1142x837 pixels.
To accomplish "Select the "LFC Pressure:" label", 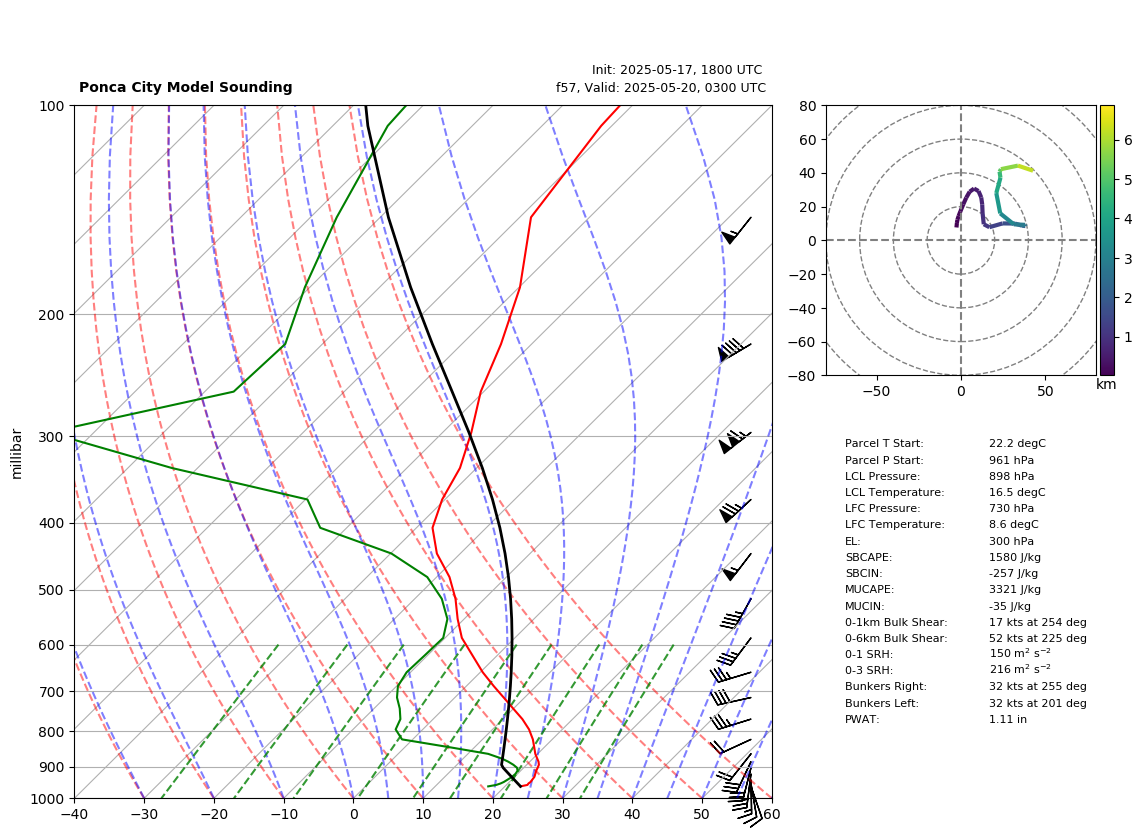I will [883, 508].
